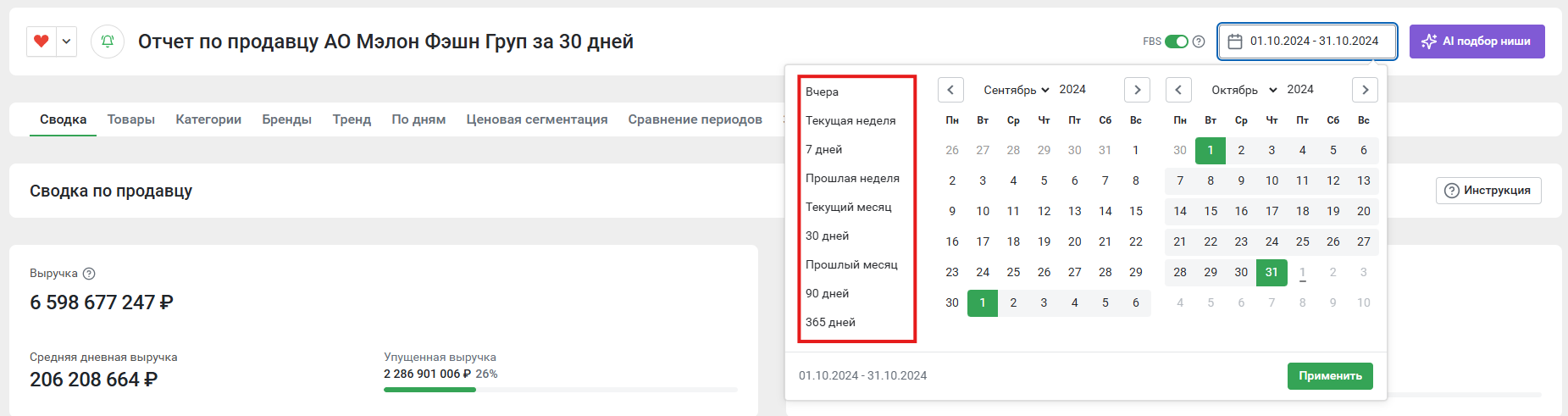Click the red heart favorite icon
This screenshot has width=1568, height=416.
[42, 41]
